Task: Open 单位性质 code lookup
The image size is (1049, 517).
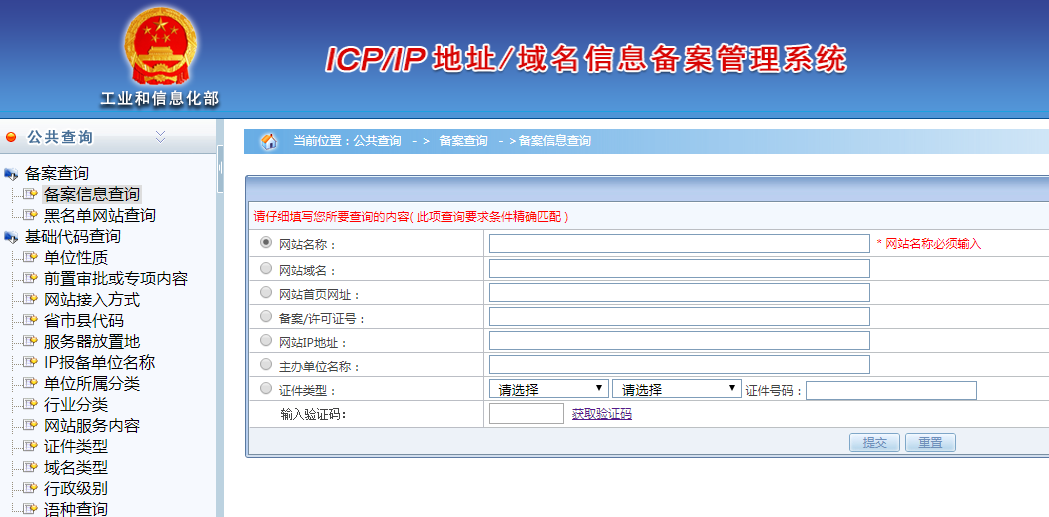Action: click(x=76, y=257)
